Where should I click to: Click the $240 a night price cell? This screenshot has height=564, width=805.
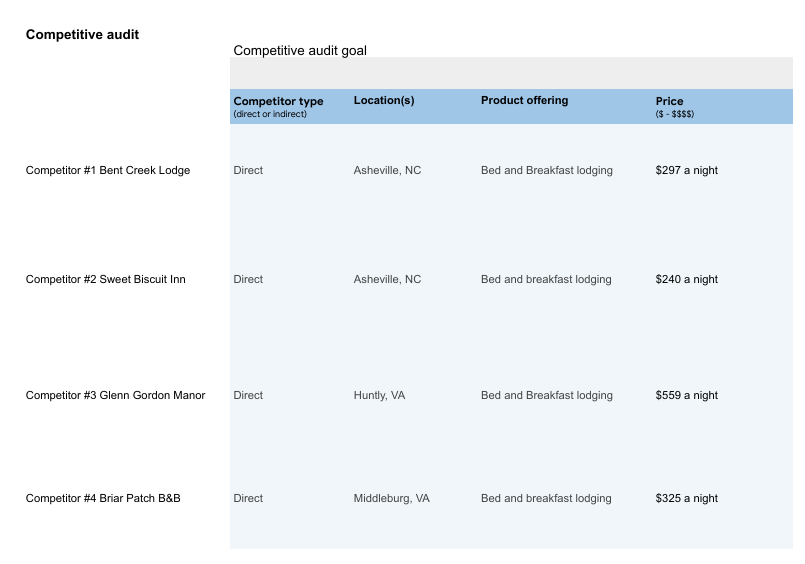686,280
